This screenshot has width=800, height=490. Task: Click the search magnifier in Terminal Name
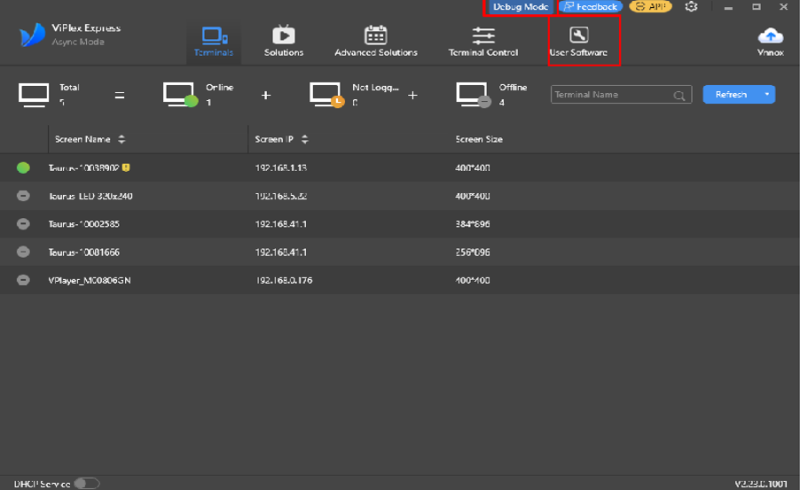(x=680, y=96)
